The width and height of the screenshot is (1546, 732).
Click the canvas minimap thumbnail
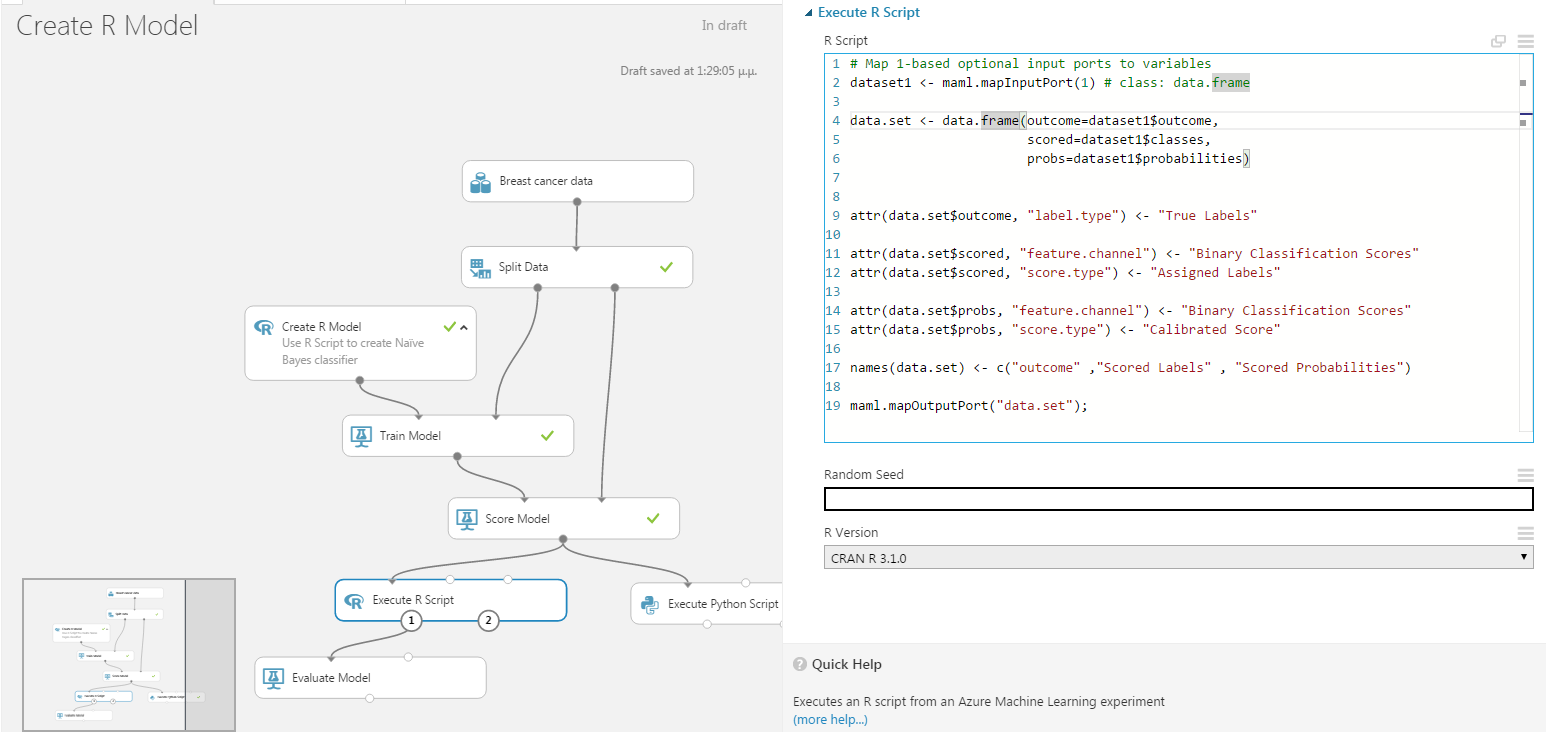(128, 654)
